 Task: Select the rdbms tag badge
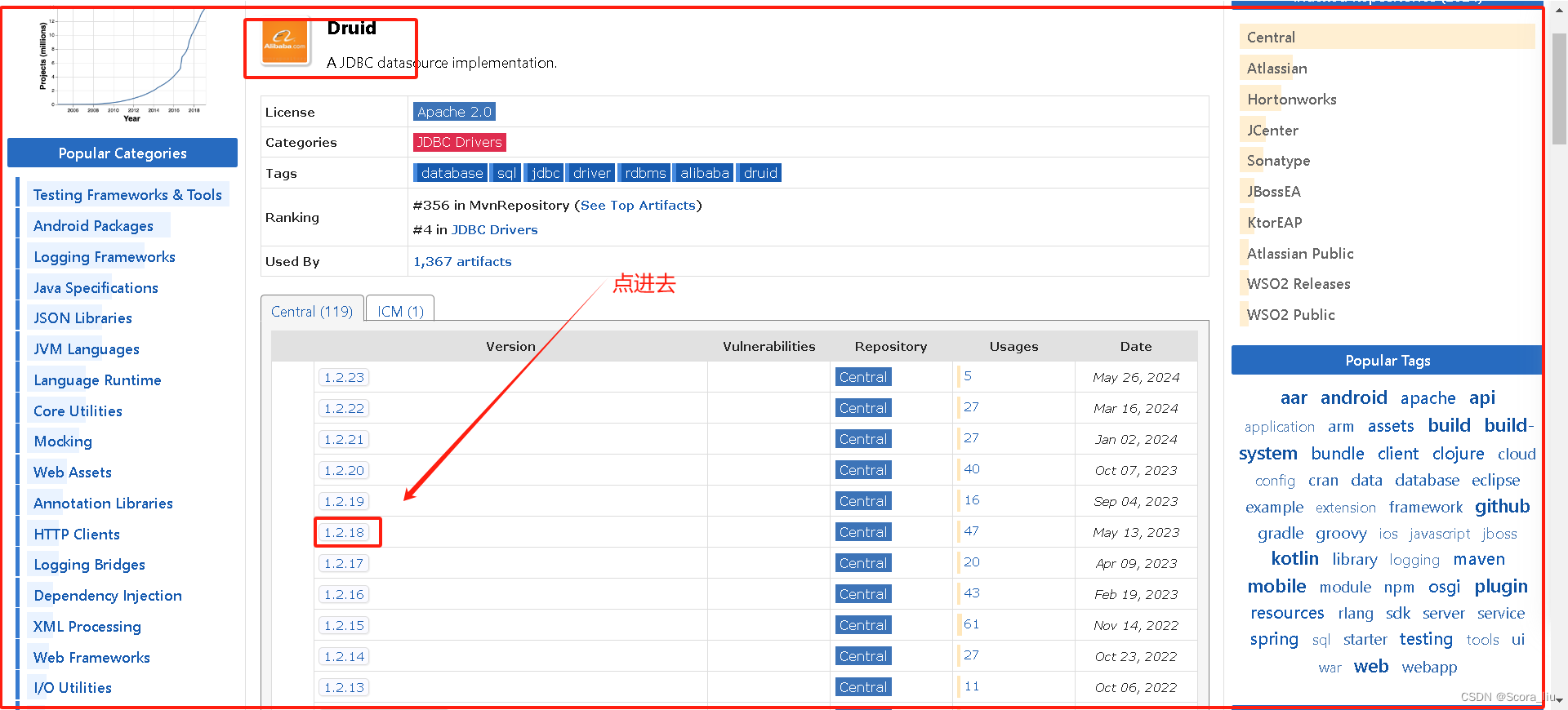[644, 173]
